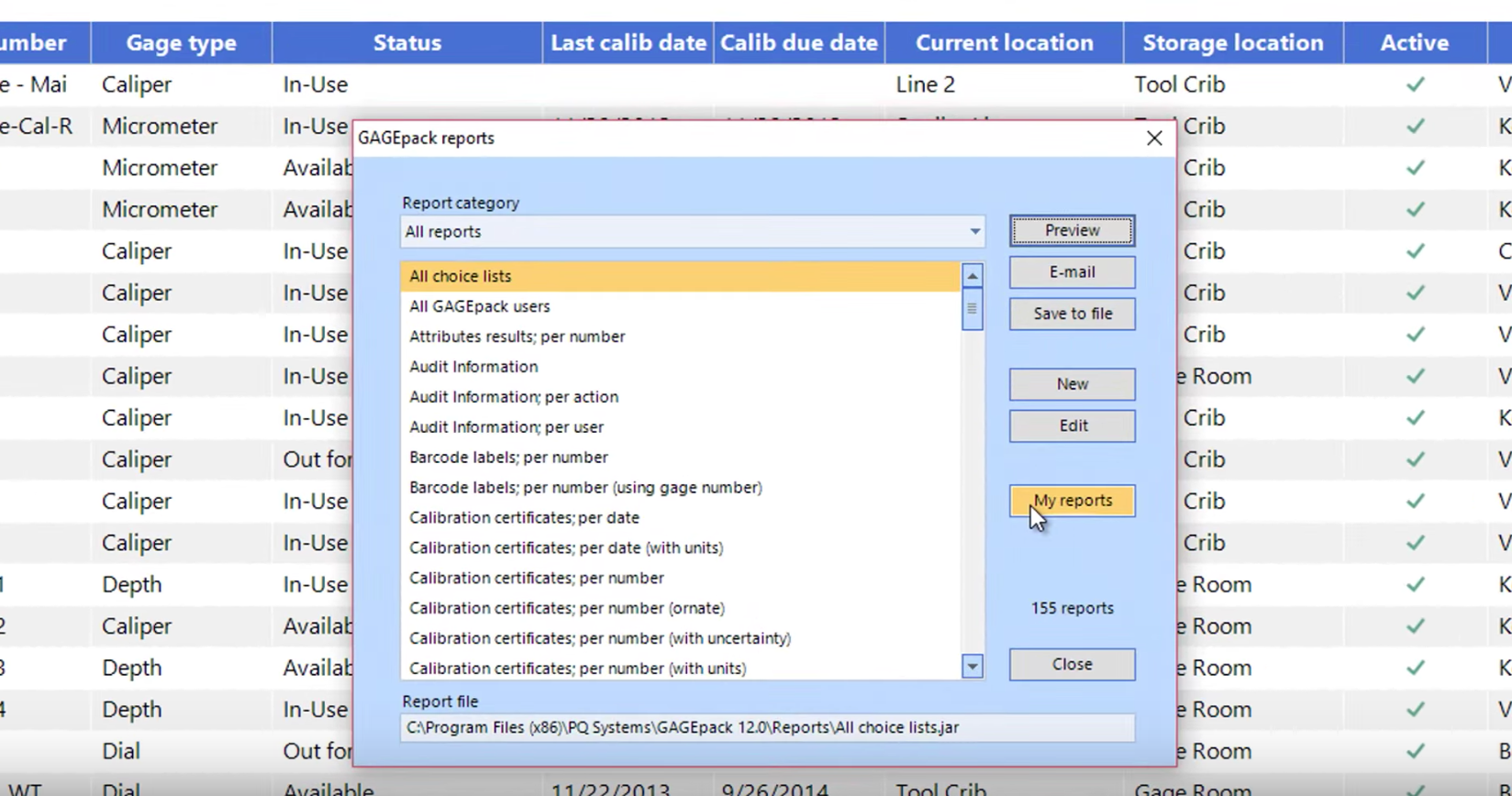Viewport: 1512px width, 796px height.
Task: Click the Preview button
Action: tap(1072, 230)
